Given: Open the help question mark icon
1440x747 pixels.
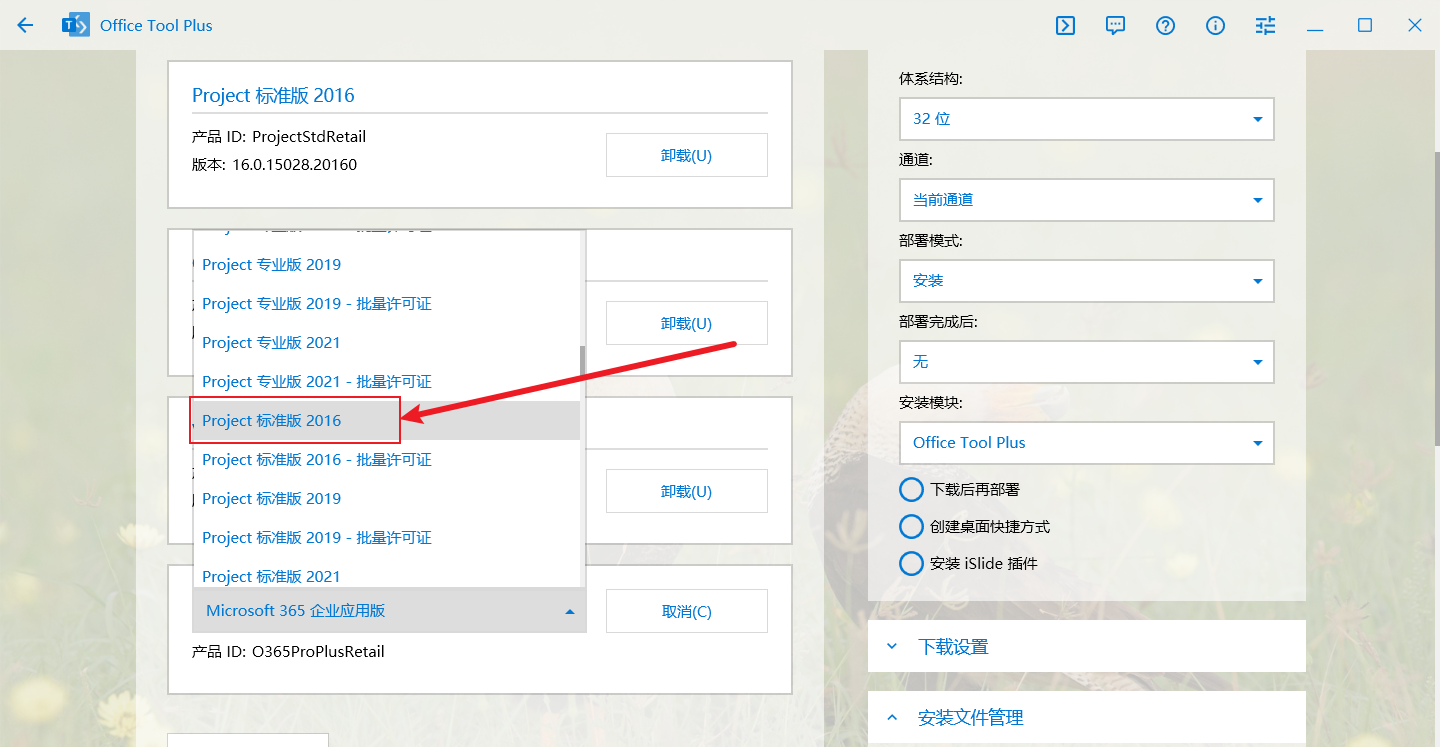Looking at the screenshot, I should (x=1165, y=26).
